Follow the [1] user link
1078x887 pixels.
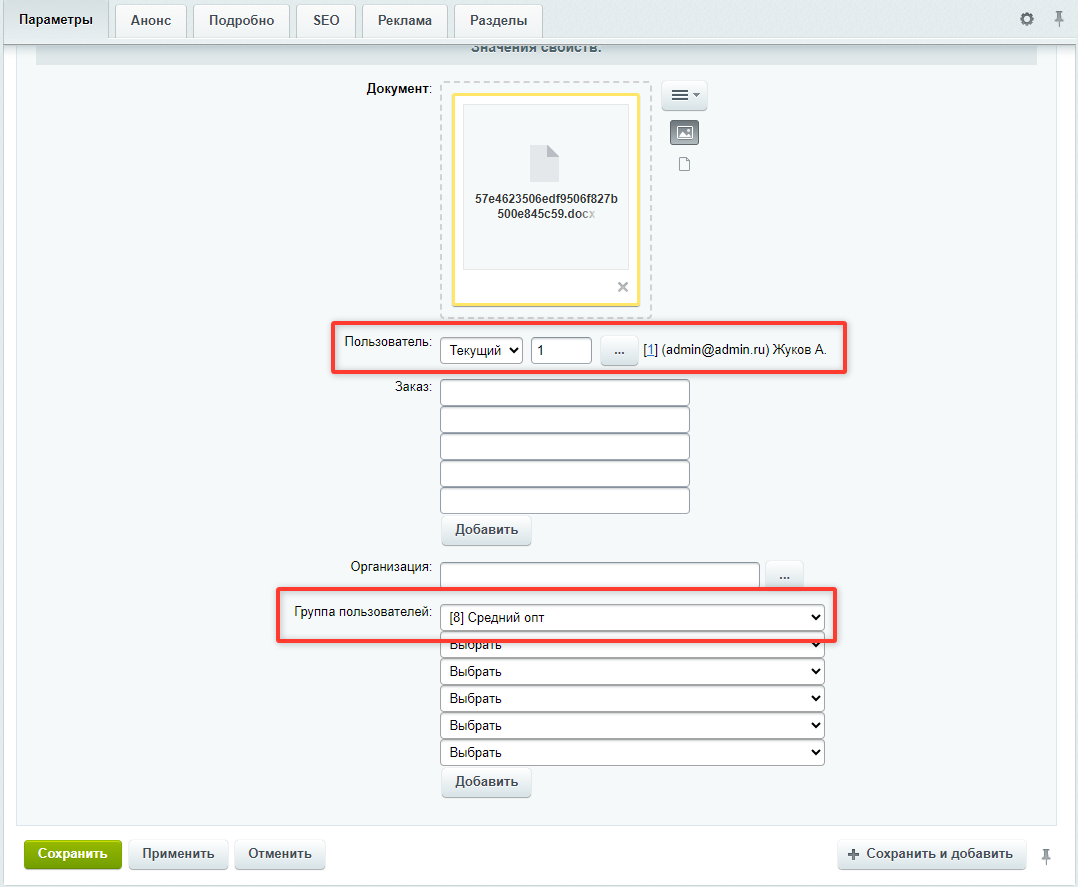click(x=650, y=350)
